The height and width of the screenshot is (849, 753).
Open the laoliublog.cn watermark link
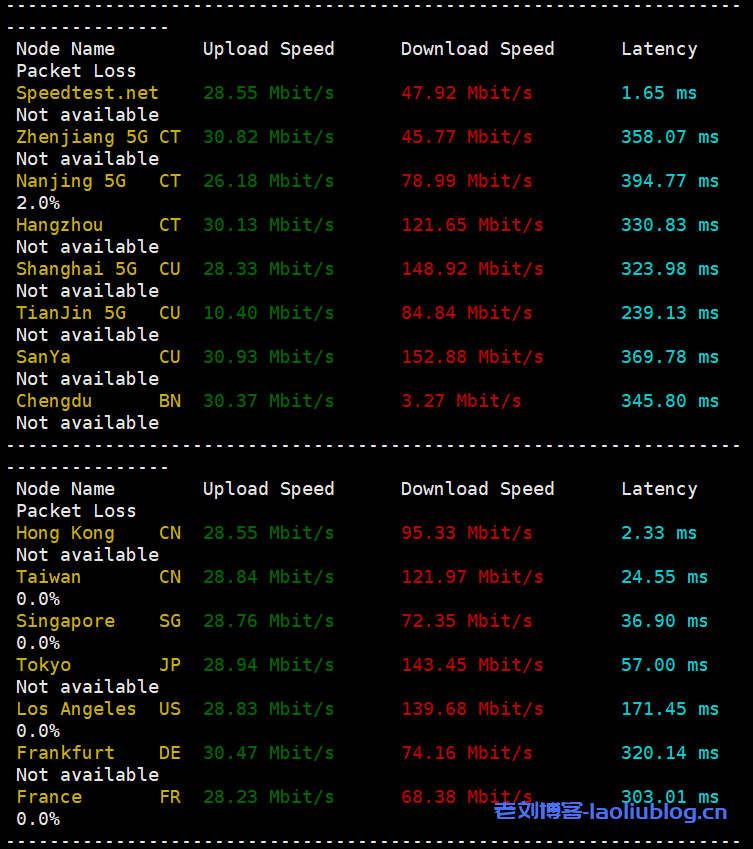610,811
